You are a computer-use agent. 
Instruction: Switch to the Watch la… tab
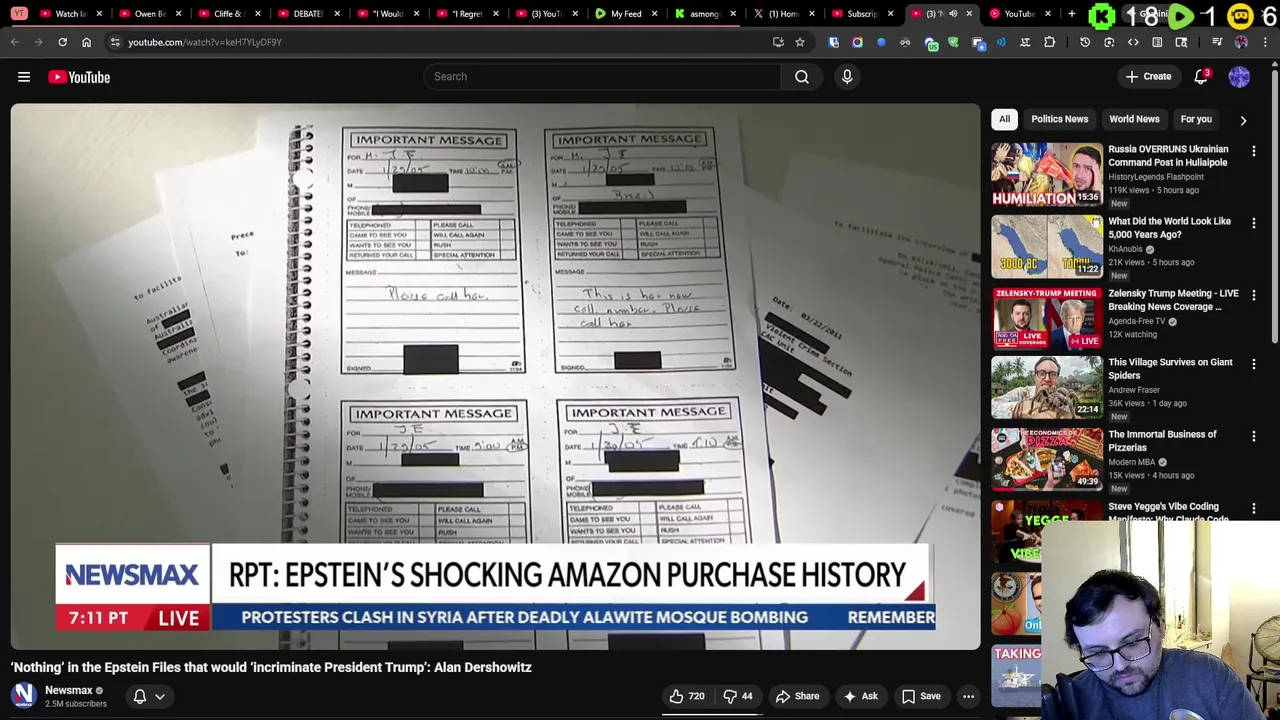tap(69, 13)
